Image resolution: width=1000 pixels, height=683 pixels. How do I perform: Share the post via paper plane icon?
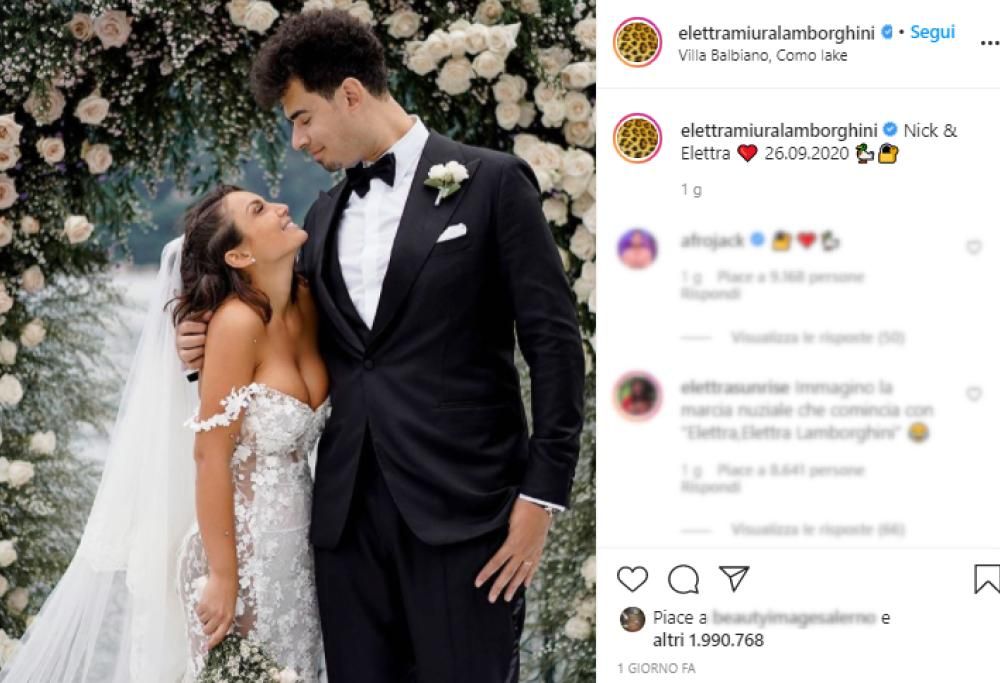coord(733,578)
